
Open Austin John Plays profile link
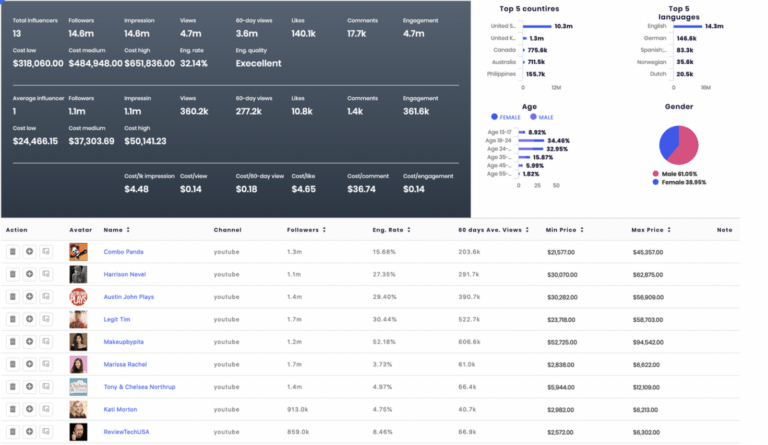[129, 297]
